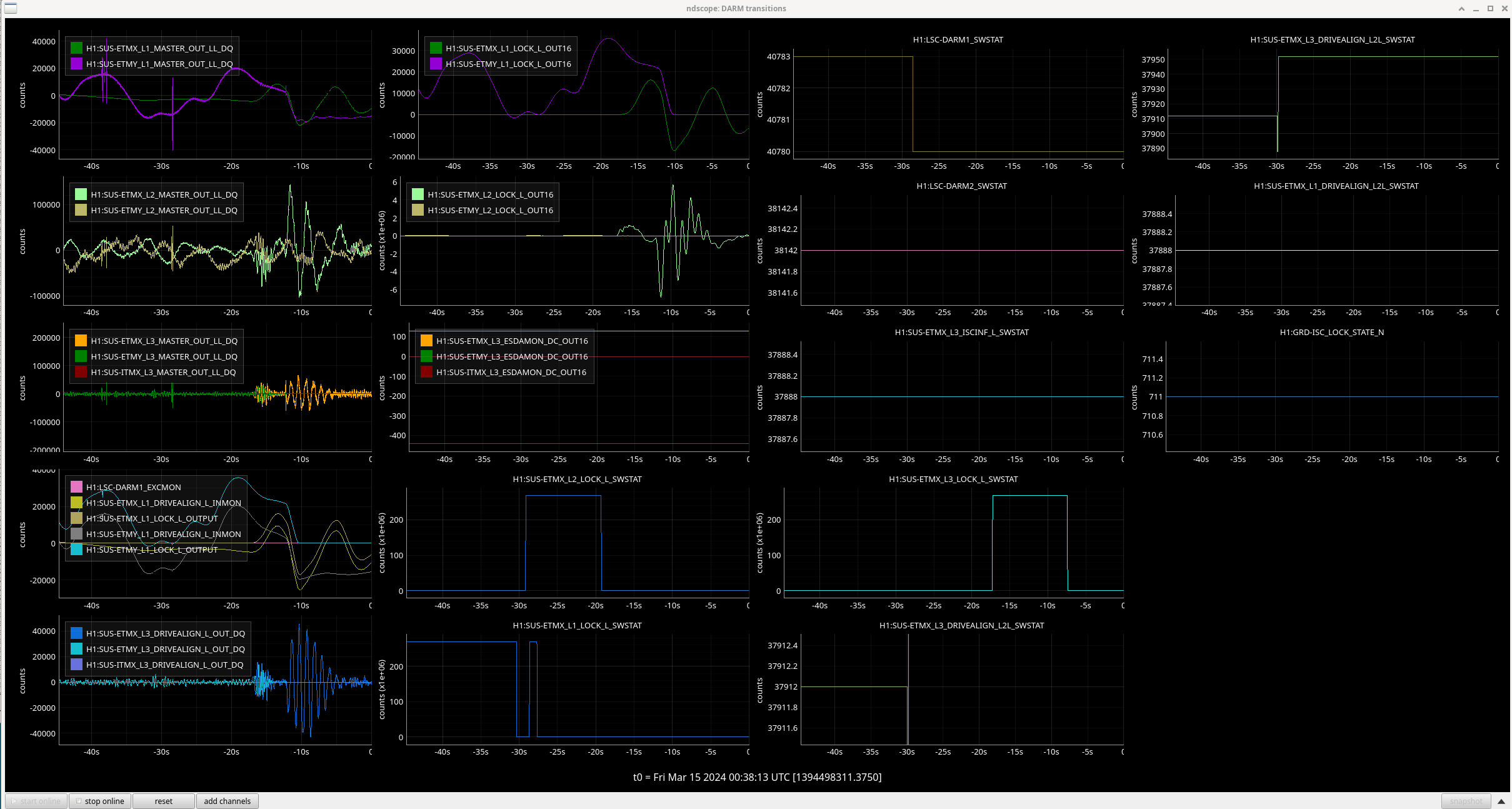
Task: Click orange swatch for ETMX_L3_MASTER_OUT_LL_DQ
Action: [81, 341]
